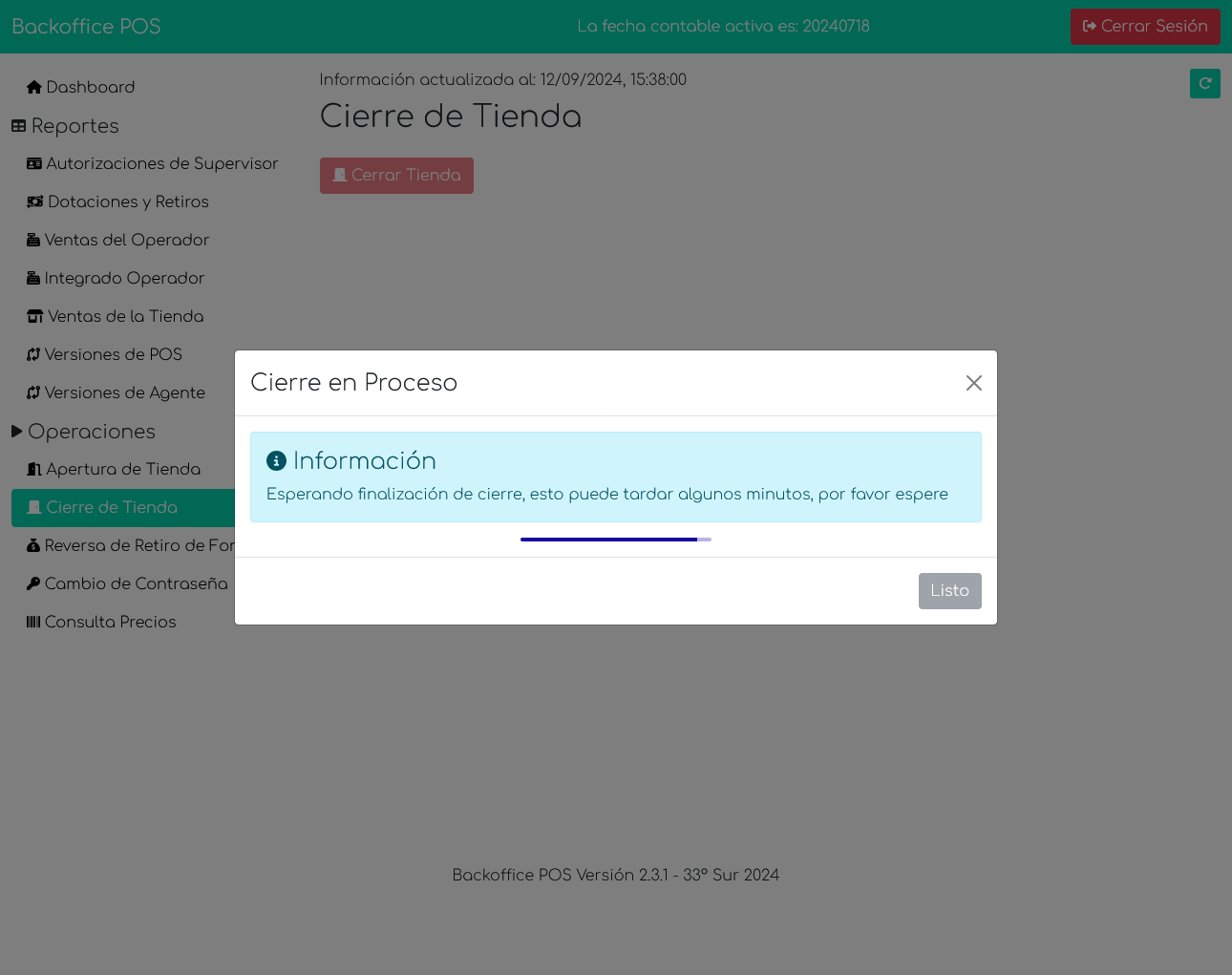Click the Información actualizada timestamp
The width and height of the screenshot is (1232, 975).
click(x=503, y=80)
